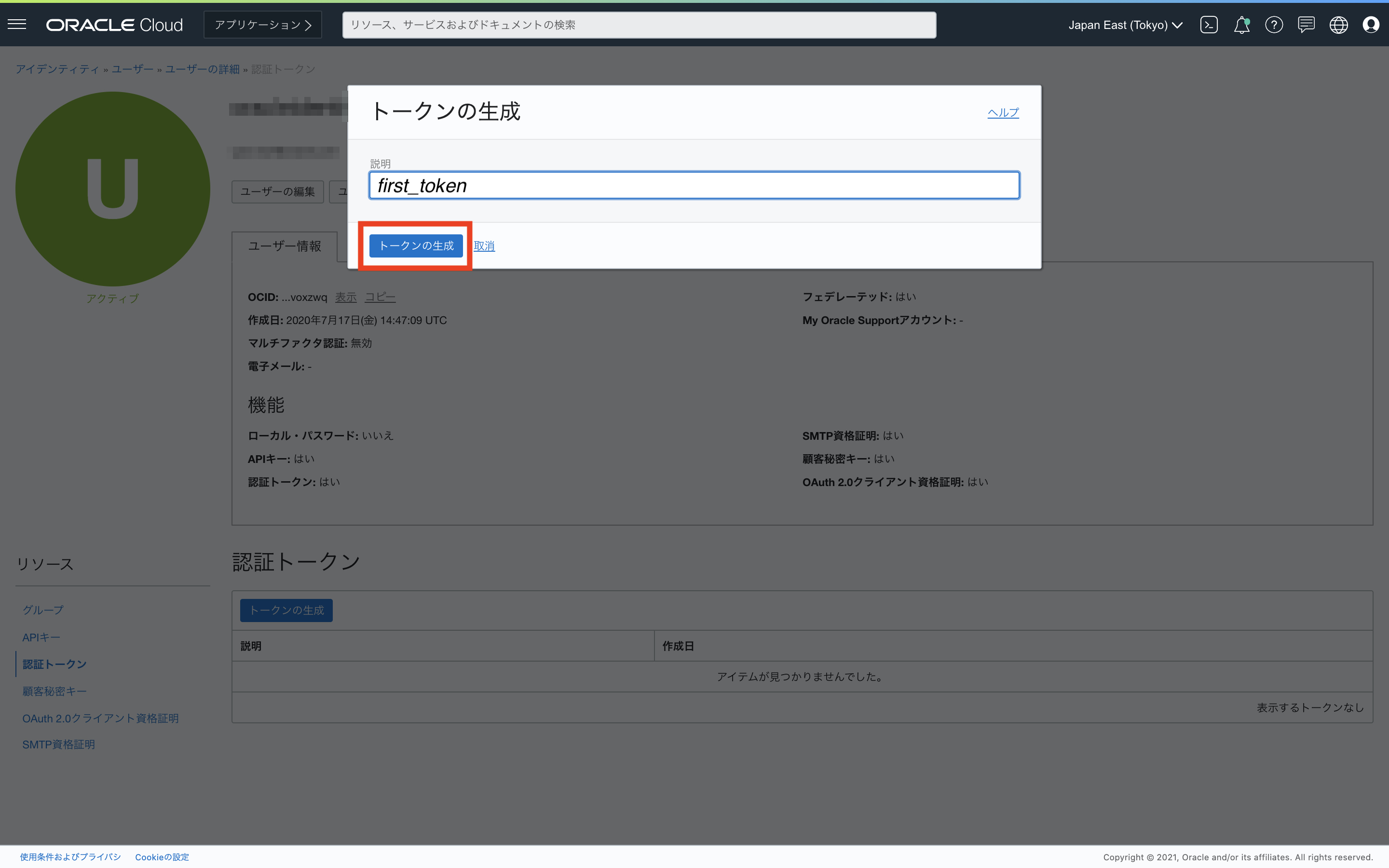Click the blue トークンの生成 button in the dialog
Screen dimensions: 1389x868
(416, 246)
